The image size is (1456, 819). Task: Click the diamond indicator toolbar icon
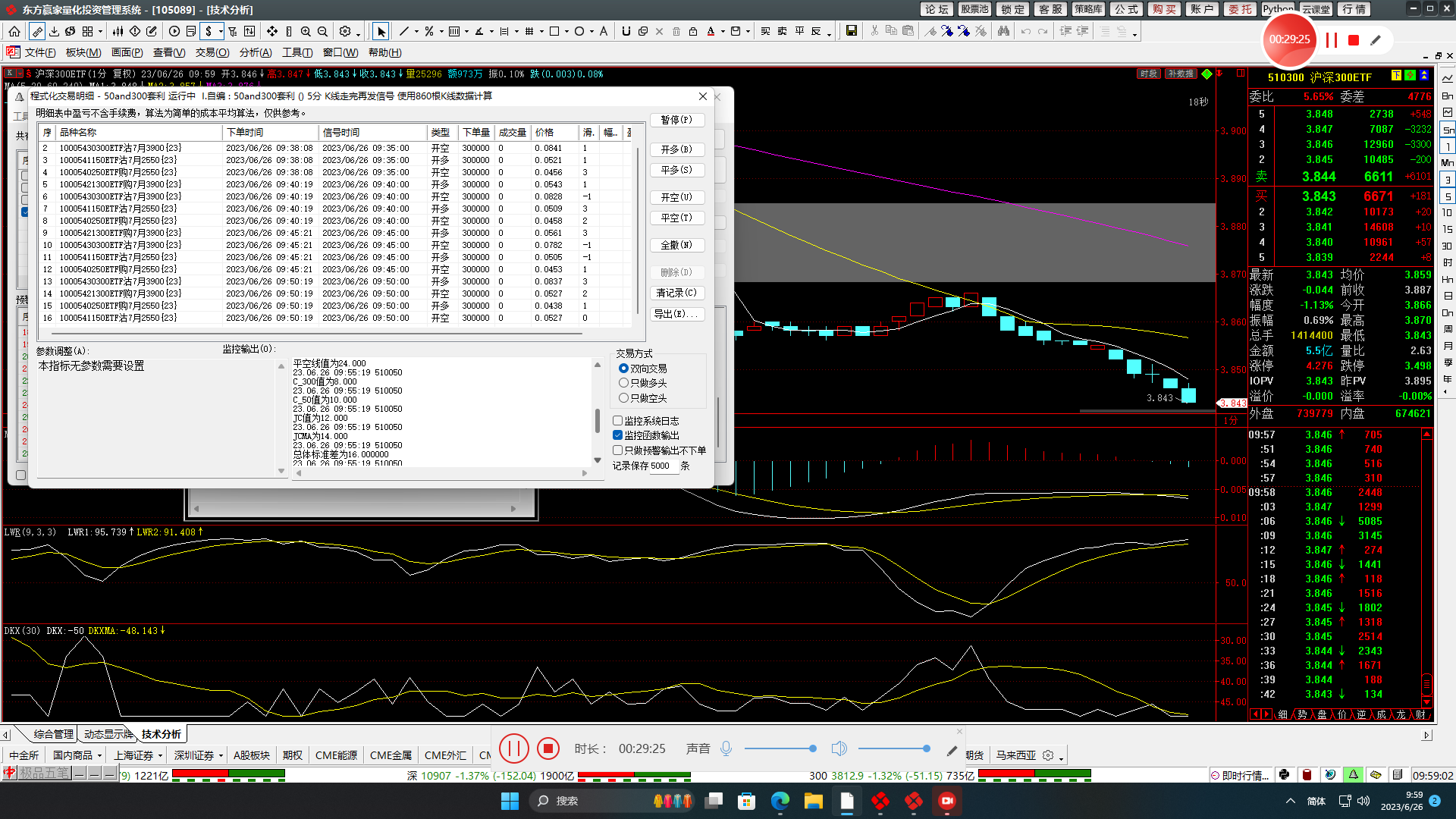135,31
